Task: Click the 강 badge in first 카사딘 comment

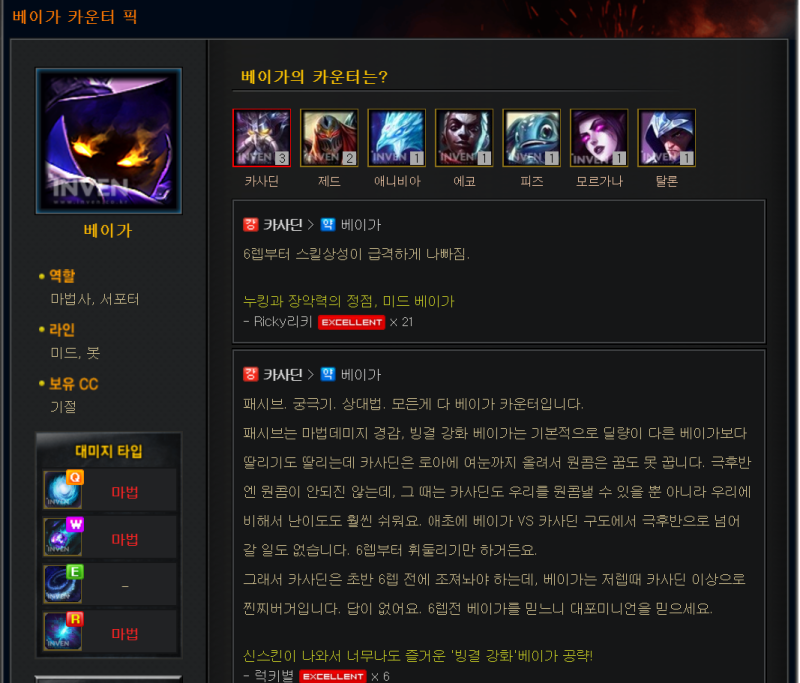Action: pos(251,224)
